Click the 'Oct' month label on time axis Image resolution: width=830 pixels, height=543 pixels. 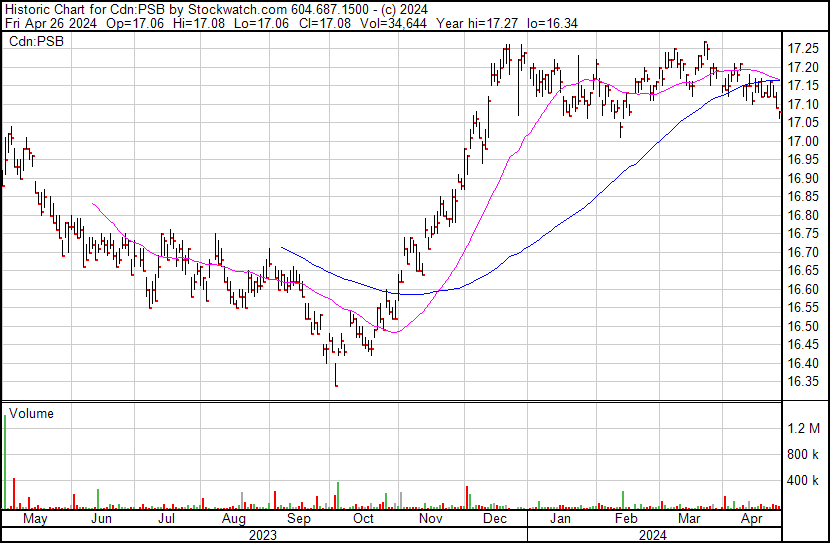coord(363,519)
